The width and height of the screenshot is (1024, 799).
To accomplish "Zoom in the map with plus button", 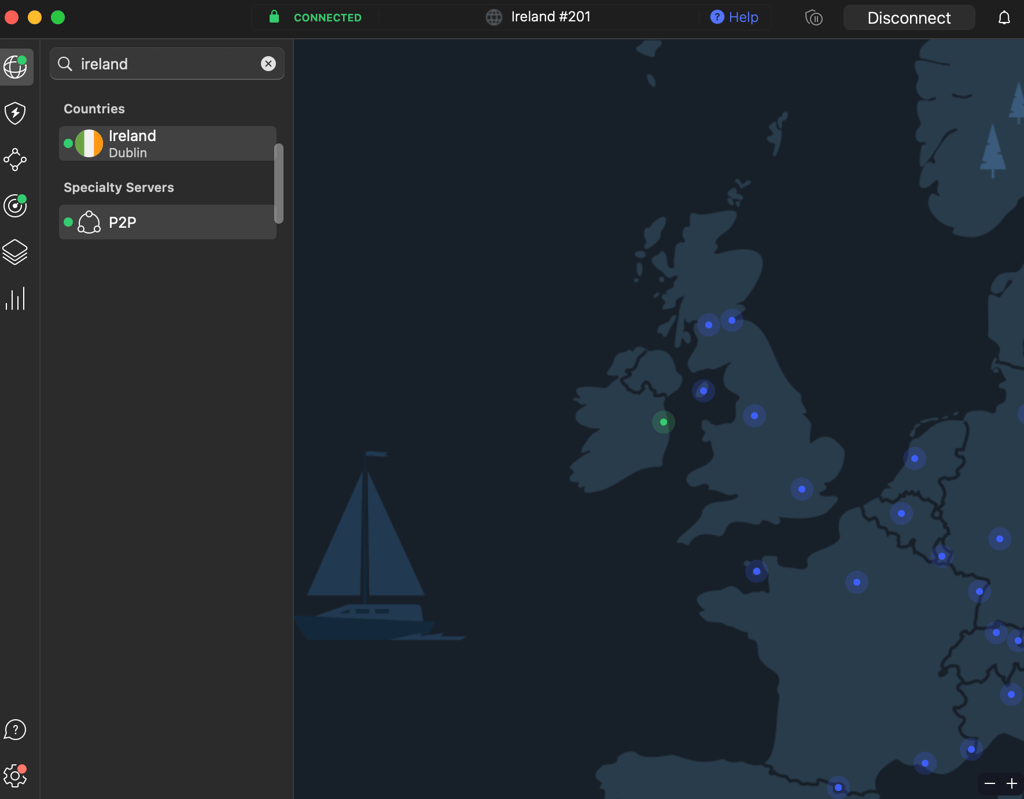I will (1012, 783).
